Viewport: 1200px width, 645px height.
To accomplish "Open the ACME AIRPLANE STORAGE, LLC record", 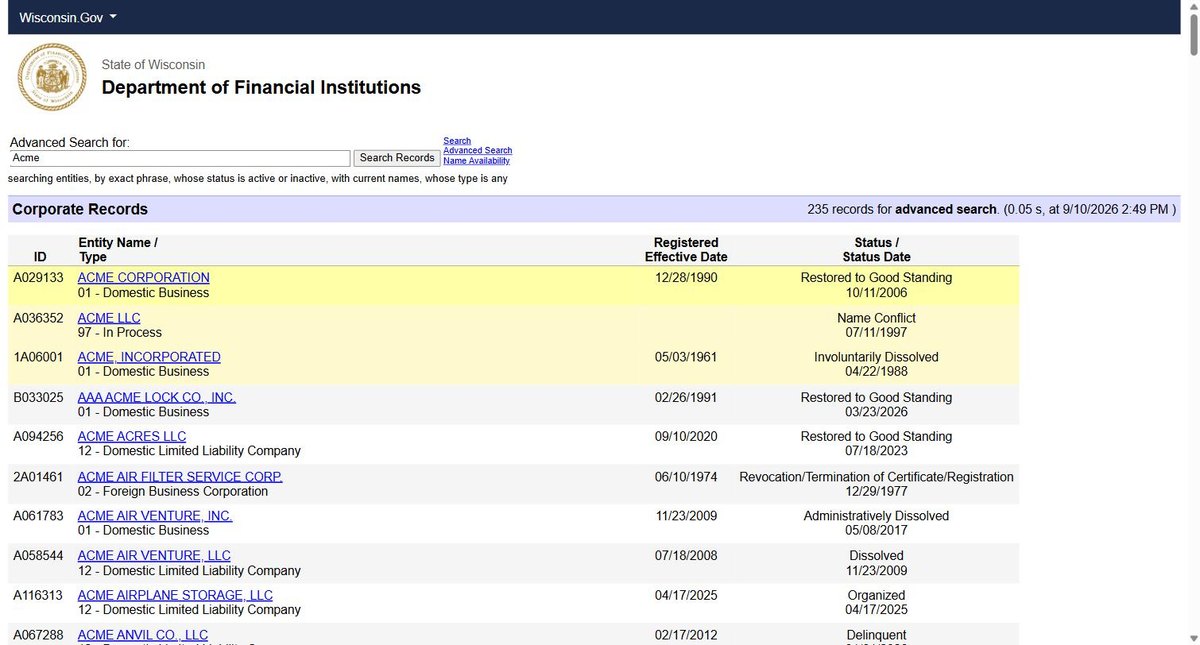I will (175, 595).
